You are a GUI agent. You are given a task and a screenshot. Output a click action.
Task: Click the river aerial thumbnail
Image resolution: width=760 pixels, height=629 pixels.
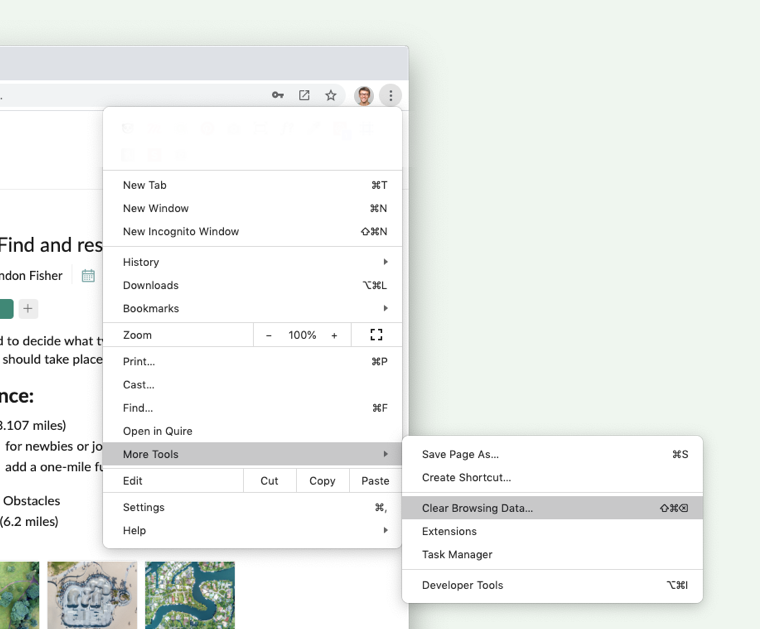(x=190, y=595)
